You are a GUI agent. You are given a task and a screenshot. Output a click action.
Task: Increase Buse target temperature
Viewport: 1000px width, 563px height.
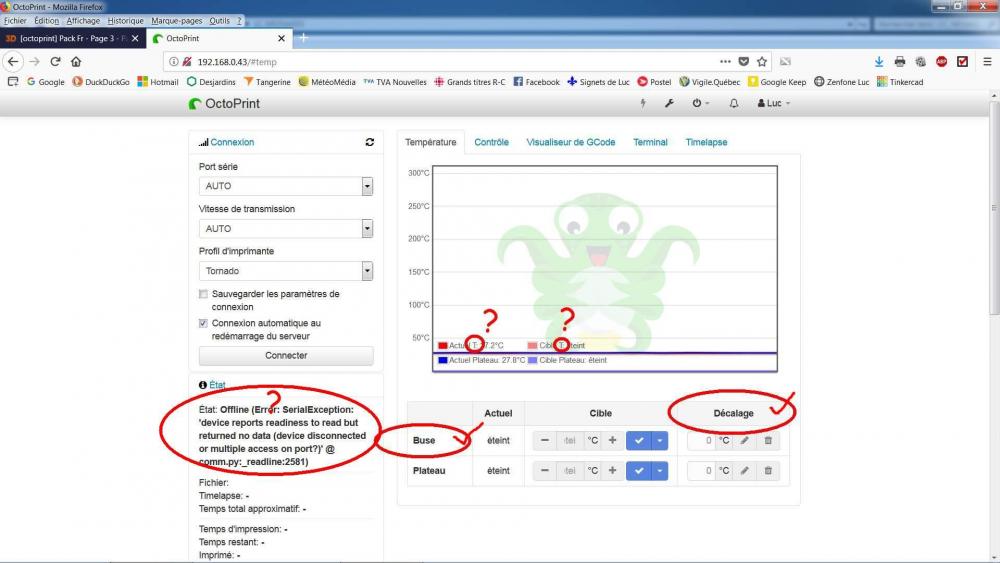612,441
